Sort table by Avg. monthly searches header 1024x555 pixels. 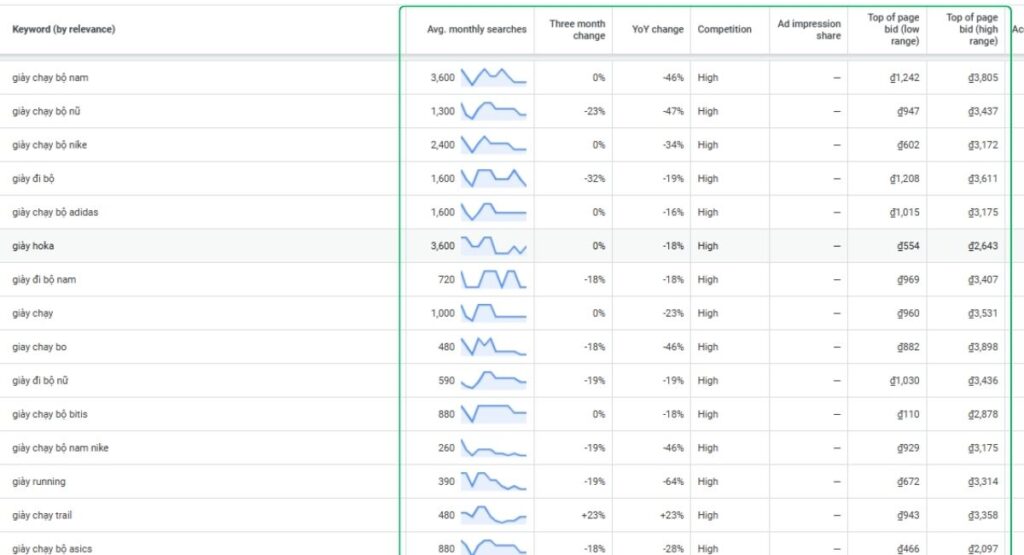tap(476, 30)
